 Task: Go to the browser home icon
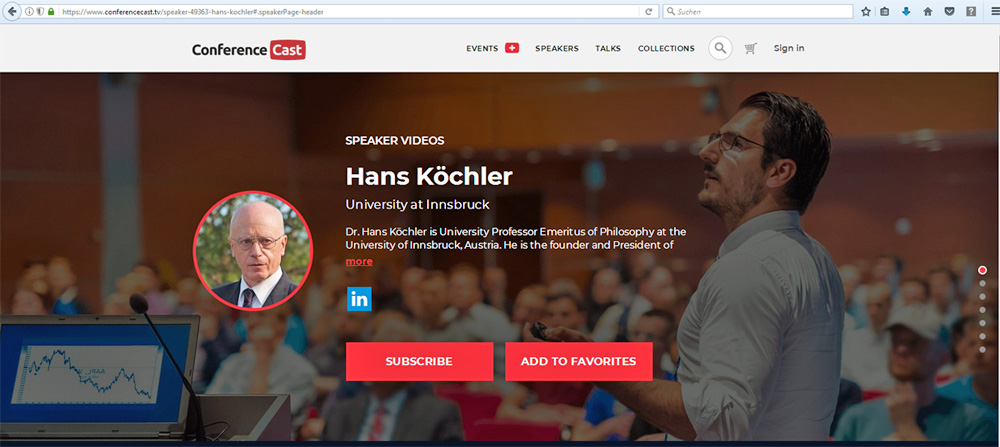point(928,11)
